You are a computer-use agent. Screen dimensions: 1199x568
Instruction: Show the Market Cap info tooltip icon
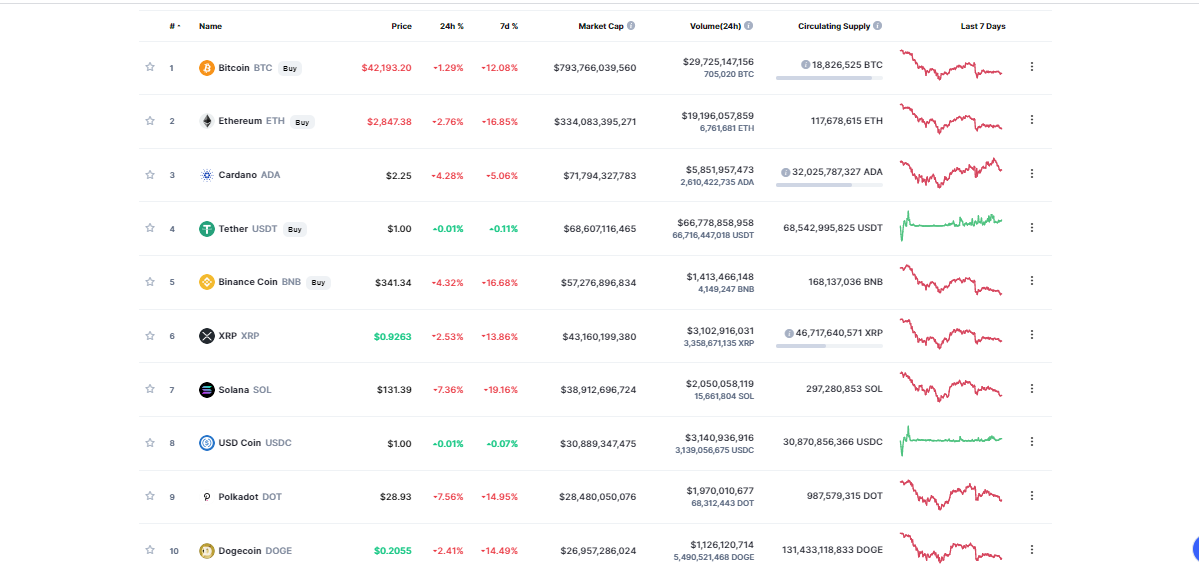click(631, 26)
